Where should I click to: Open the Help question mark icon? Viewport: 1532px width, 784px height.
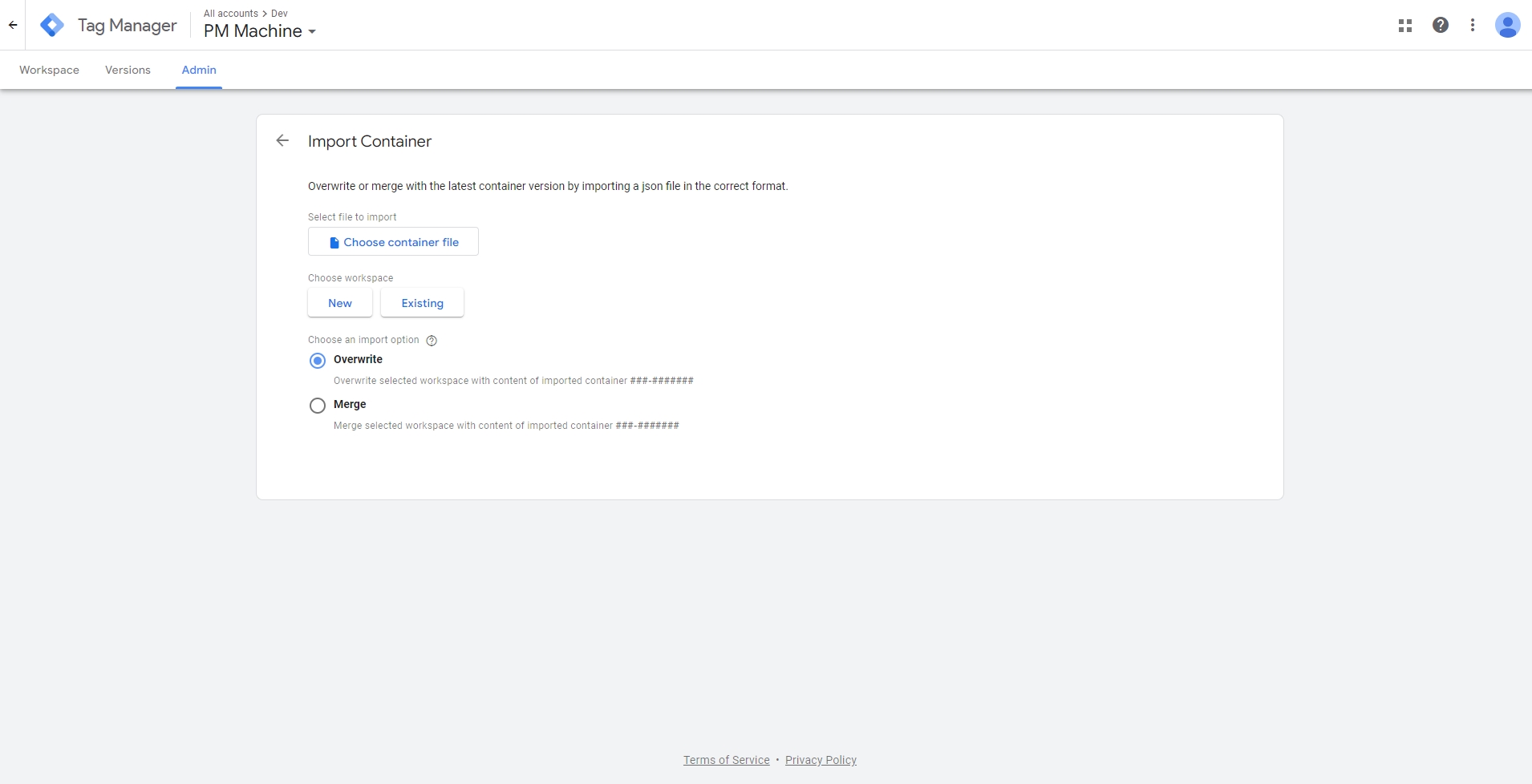pyautogui.click(x=1441, y=25)
